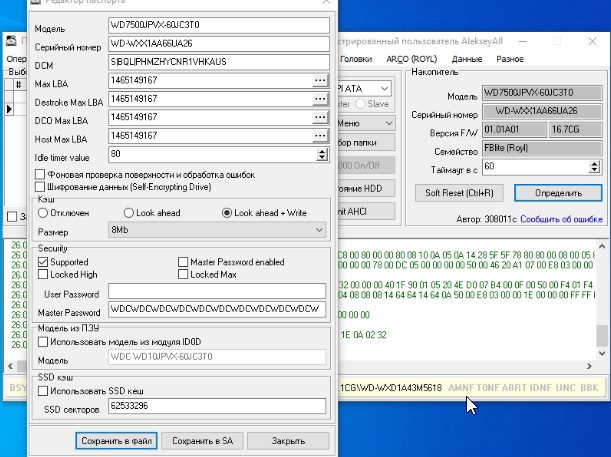The width and height of the screenshot is (611, 457).
Task: Toggle Шифрование данных (Self-Encrypting Drive) checkbox
Action: 40,187
